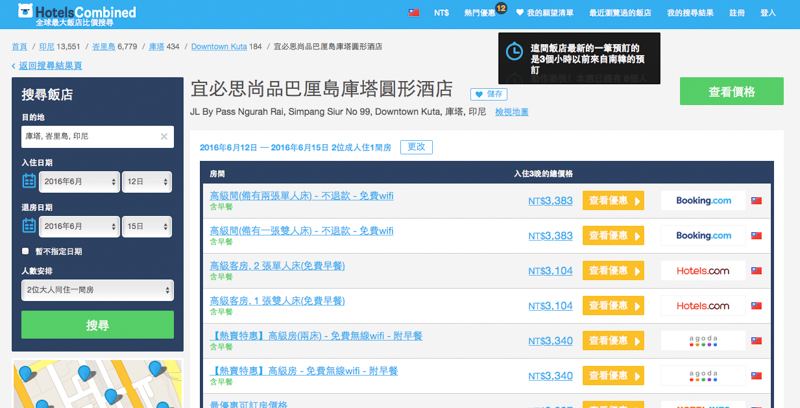Click 註冊 in top navigation
The height and width of the screenshot is (408, 800).
[x=737, y=13]
